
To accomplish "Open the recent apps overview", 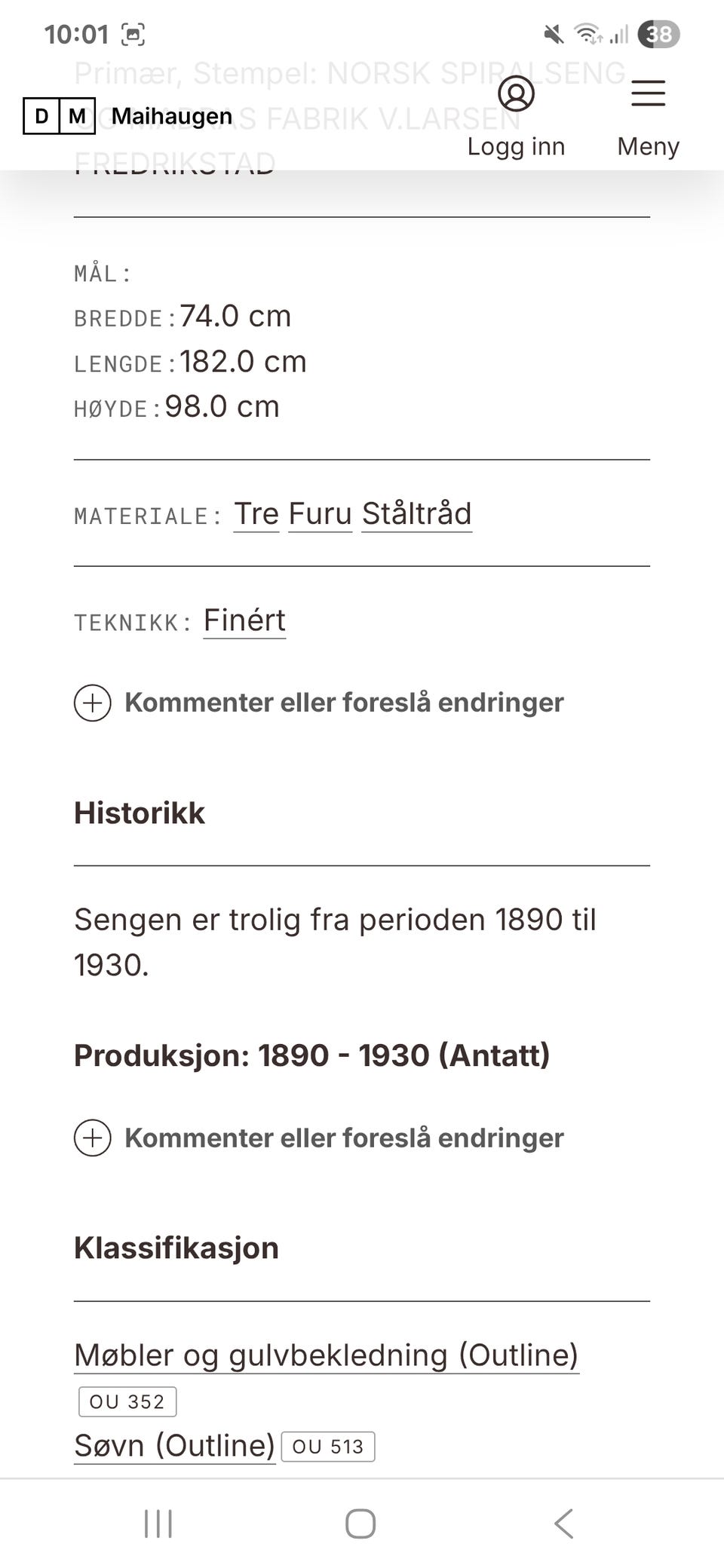I will pos(158,1523).
